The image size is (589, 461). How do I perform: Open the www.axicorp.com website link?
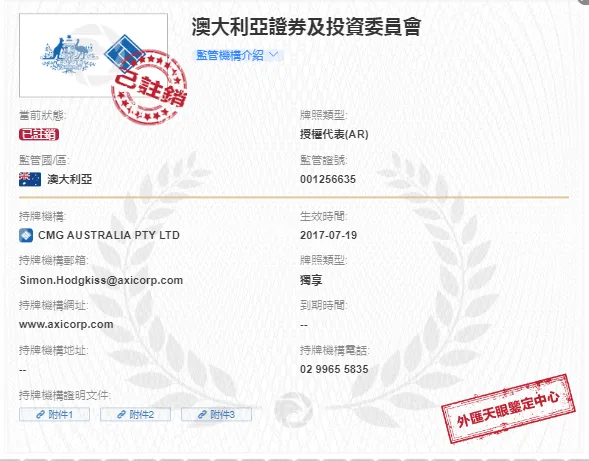66,324
